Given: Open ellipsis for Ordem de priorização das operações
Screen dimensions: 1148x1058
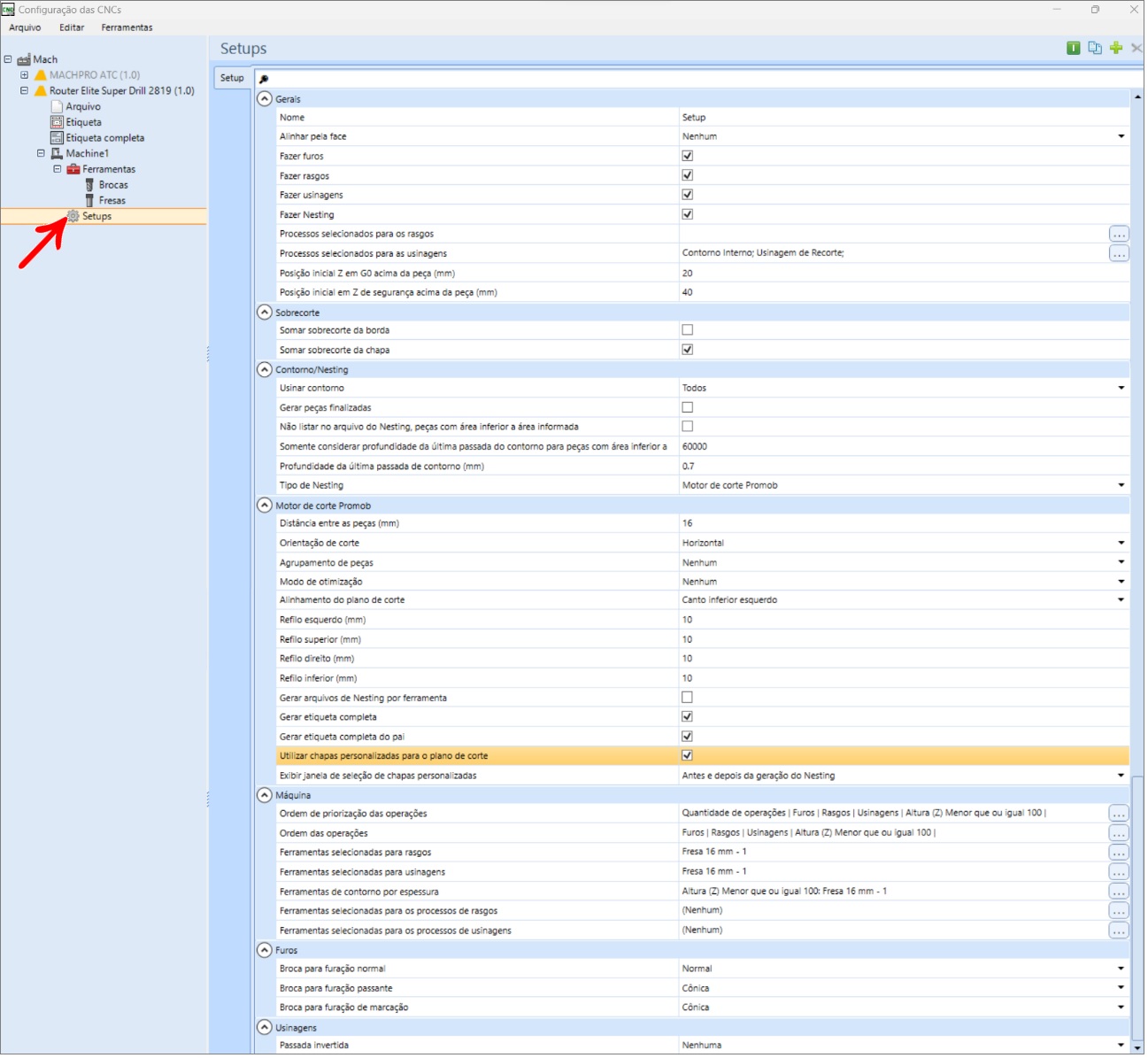Looking at the screenshot, I should coord(1119,813).
